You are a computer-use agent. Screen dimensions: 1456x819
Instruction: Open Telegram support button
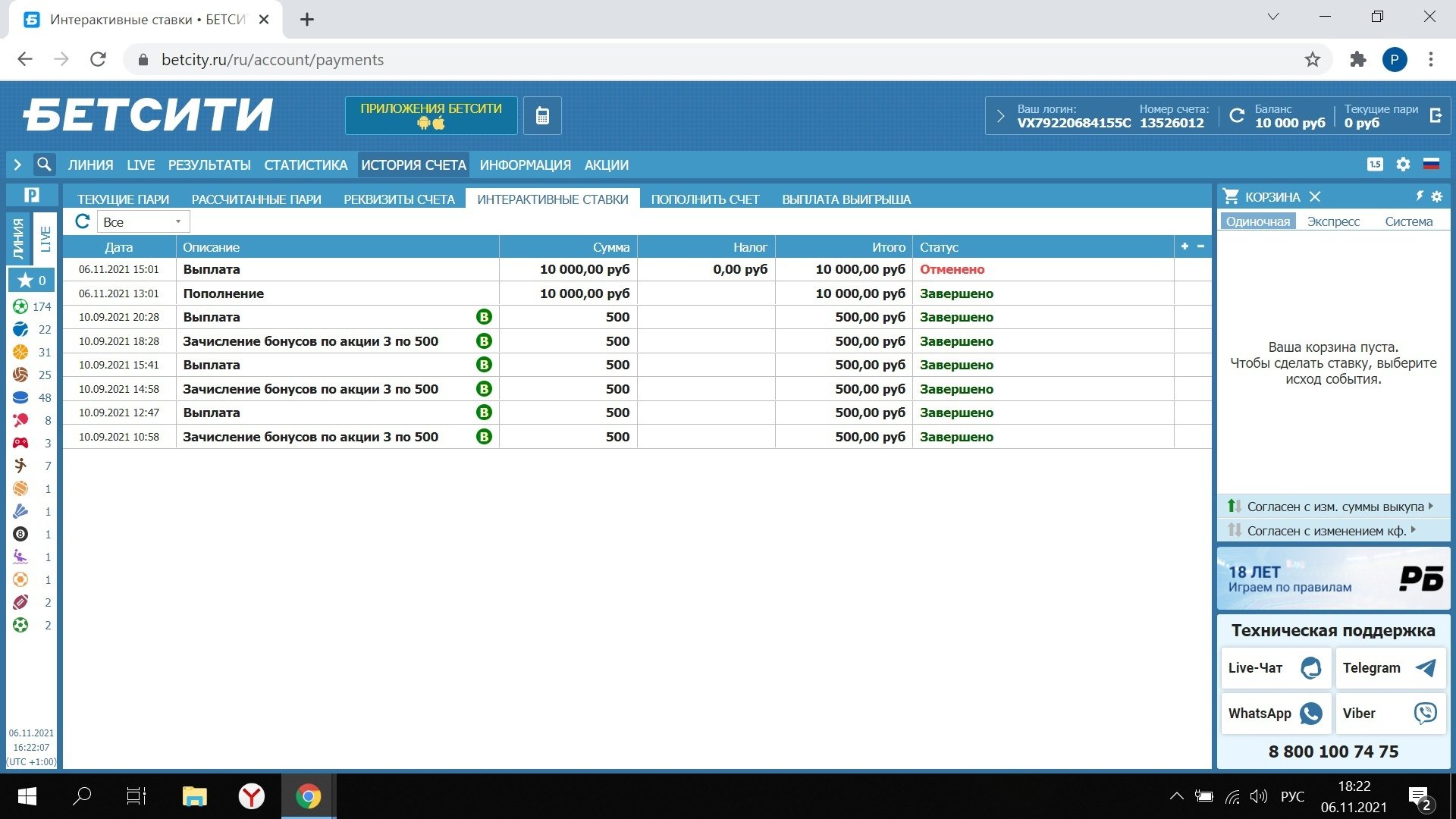click(1390, 668)
